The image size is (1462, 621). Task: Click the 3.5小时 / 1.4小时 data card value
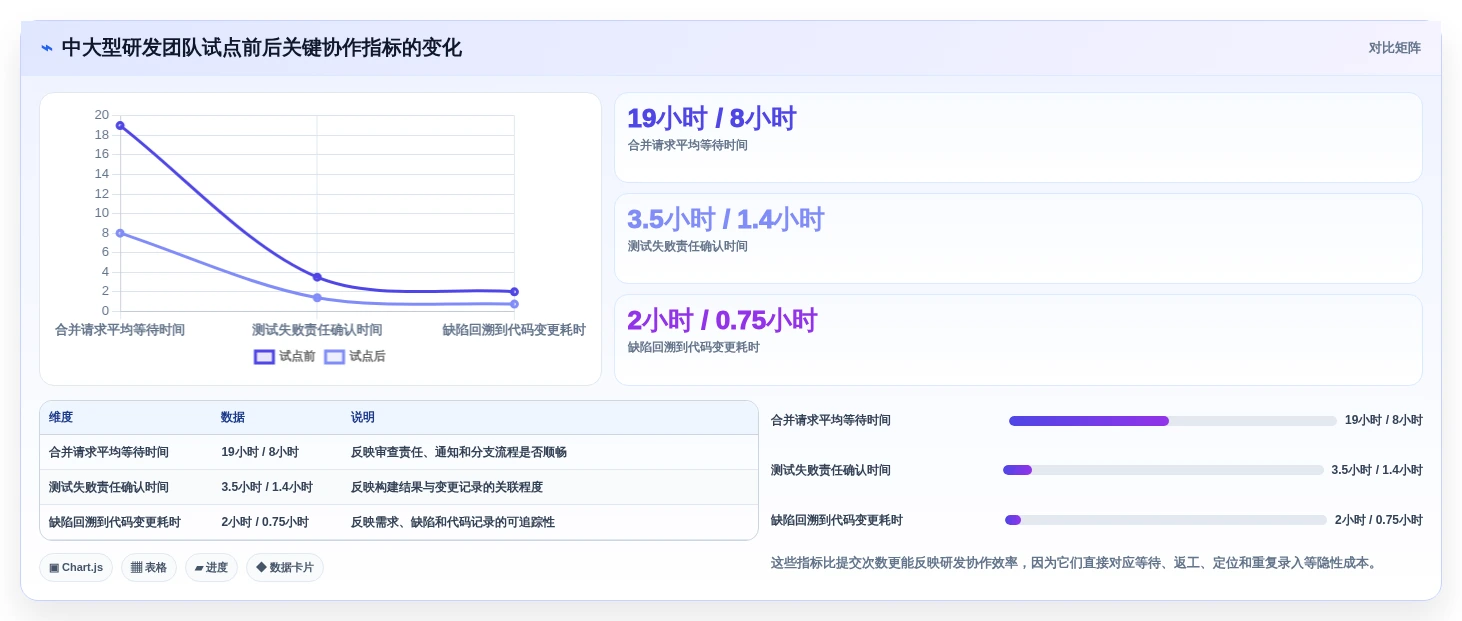tap(725, 219)
